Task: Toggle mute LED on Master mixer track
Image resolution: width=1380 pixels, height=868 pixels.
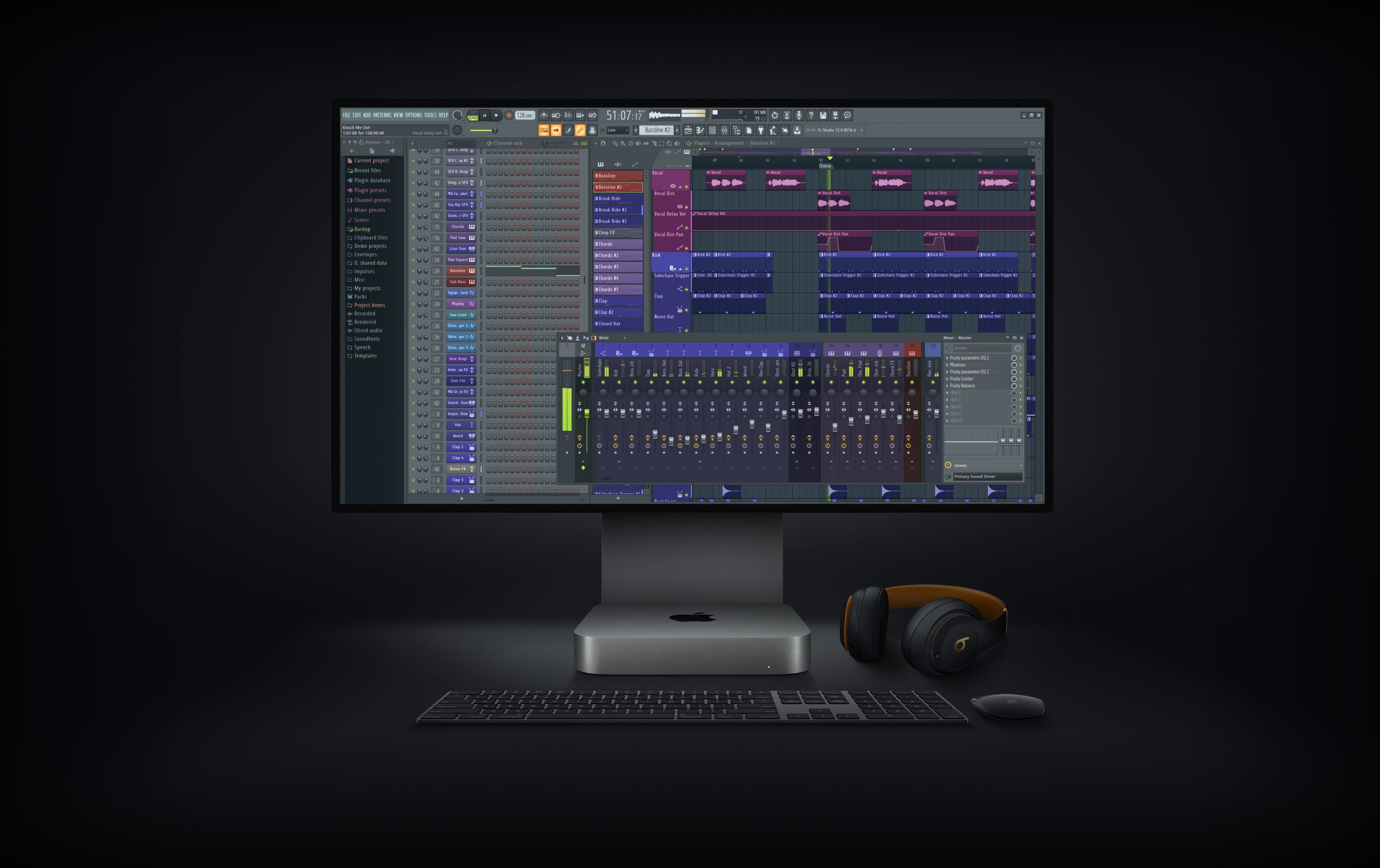Action: click(583, 382)
